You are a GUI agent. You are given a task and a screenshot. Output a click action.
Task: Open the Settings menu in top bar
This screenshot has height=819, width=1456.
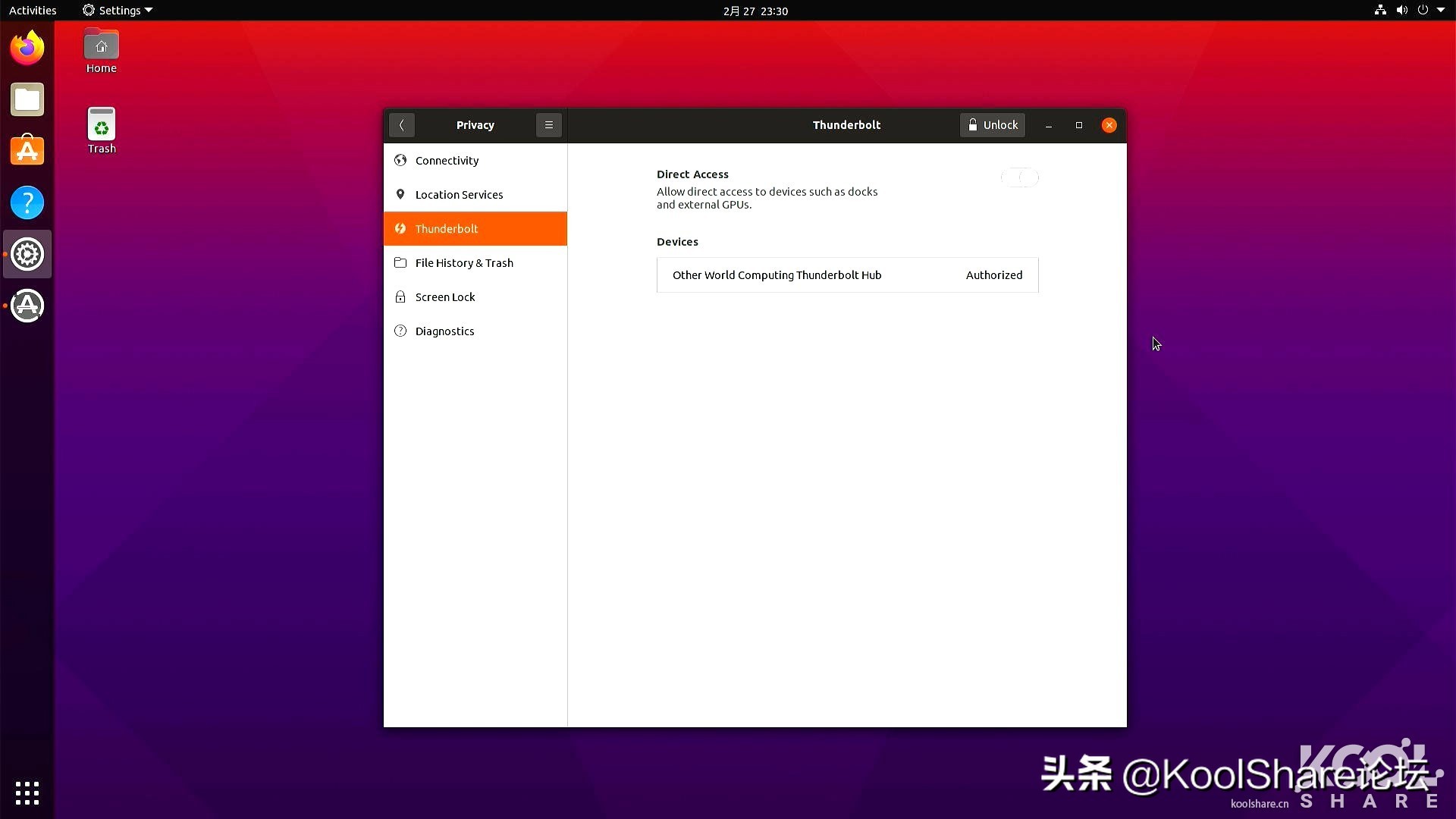[x=117, y=10]
